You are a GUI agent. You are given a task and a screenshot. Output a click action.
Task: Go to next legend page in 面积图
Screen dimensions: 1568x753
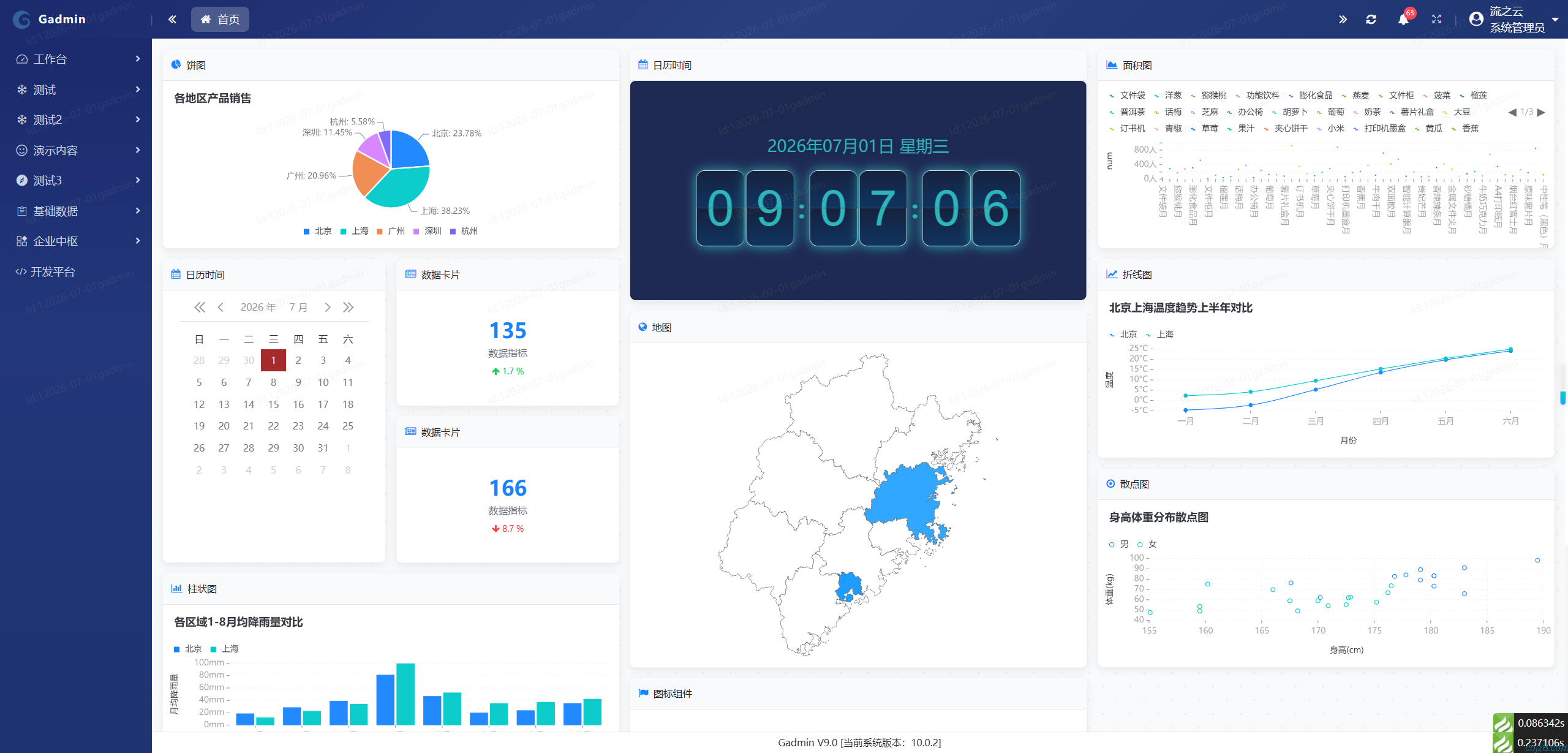pos(1542,112)
